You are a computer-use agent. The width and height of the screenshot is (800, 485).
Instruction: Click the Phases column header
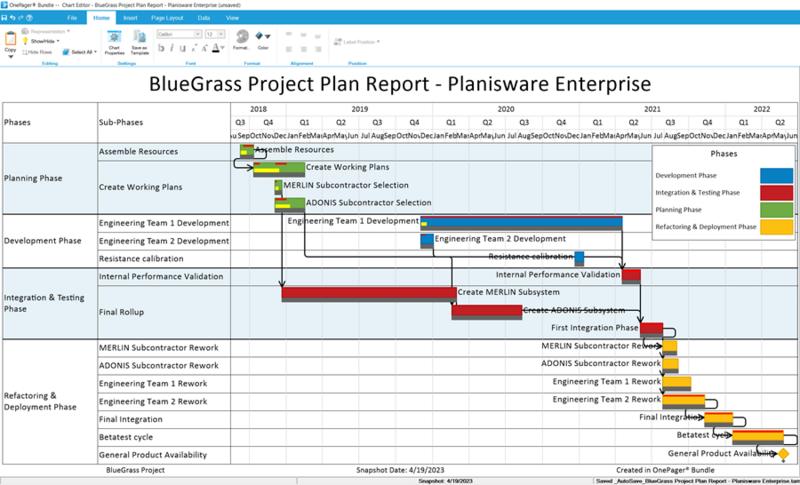[17, 122]
